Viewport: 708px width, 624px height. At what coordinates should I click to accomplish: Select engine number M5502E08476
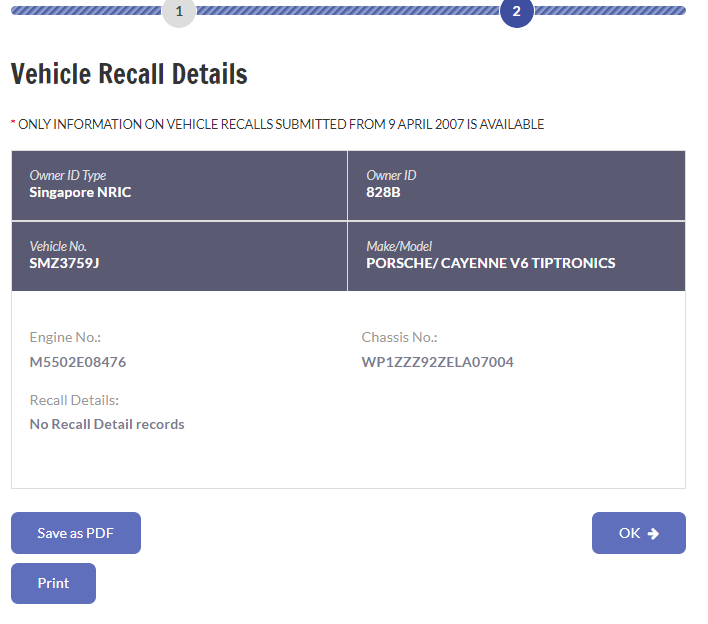point(78,362)
